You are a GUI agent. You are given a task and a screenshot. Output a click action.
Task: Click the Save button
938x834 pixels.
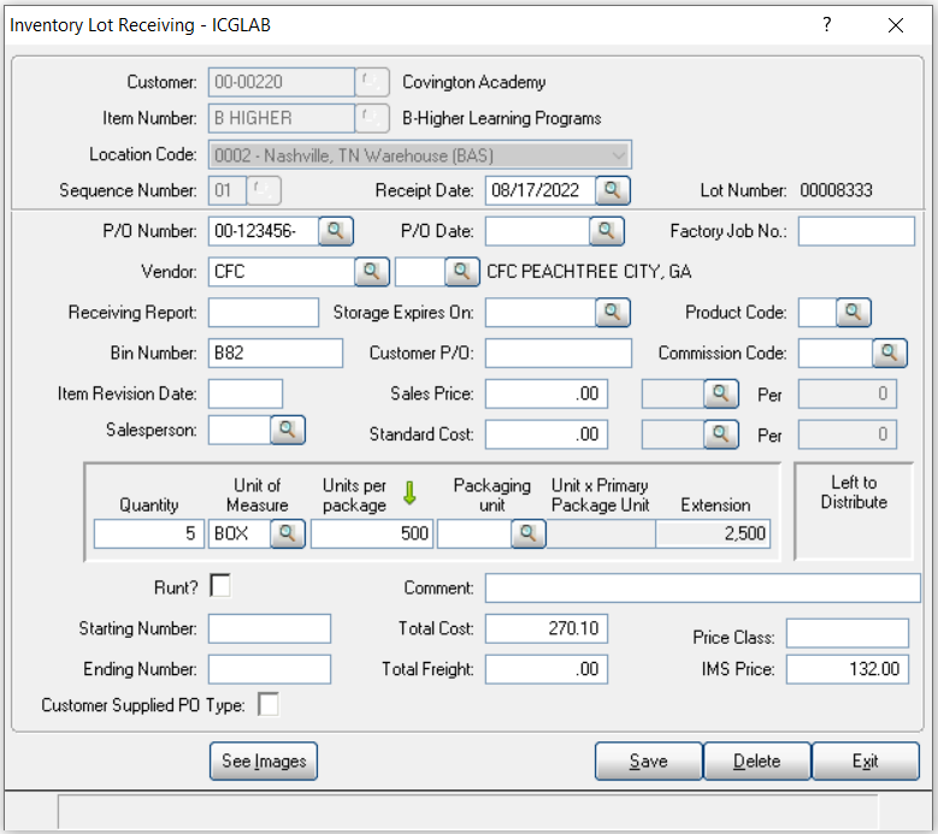[649, 761]
